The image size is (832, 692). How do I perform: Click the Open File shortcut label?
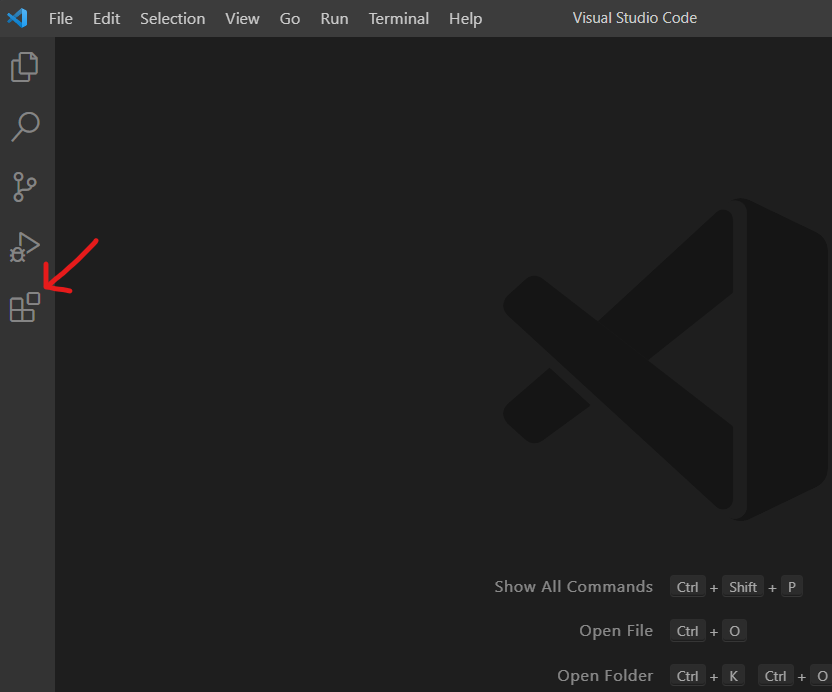click(x=615, y=631)
